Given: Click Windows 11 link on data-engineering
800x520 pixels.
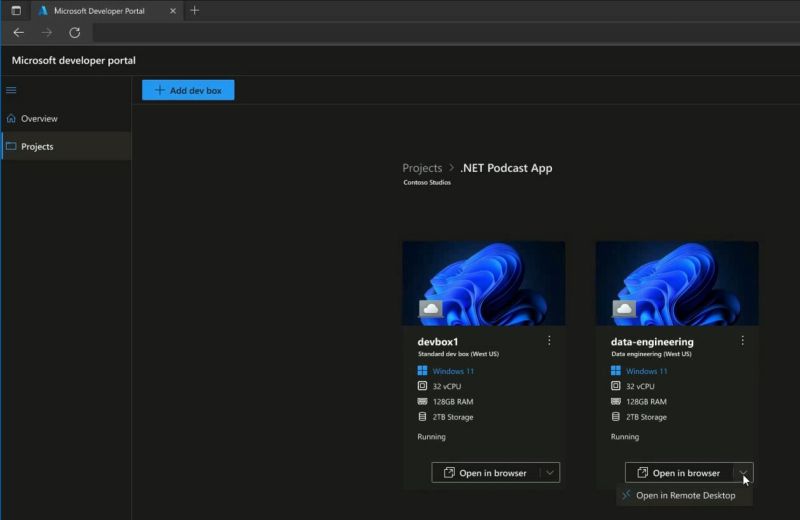Looking at the screenshot, I should click(x=646, y=371).
